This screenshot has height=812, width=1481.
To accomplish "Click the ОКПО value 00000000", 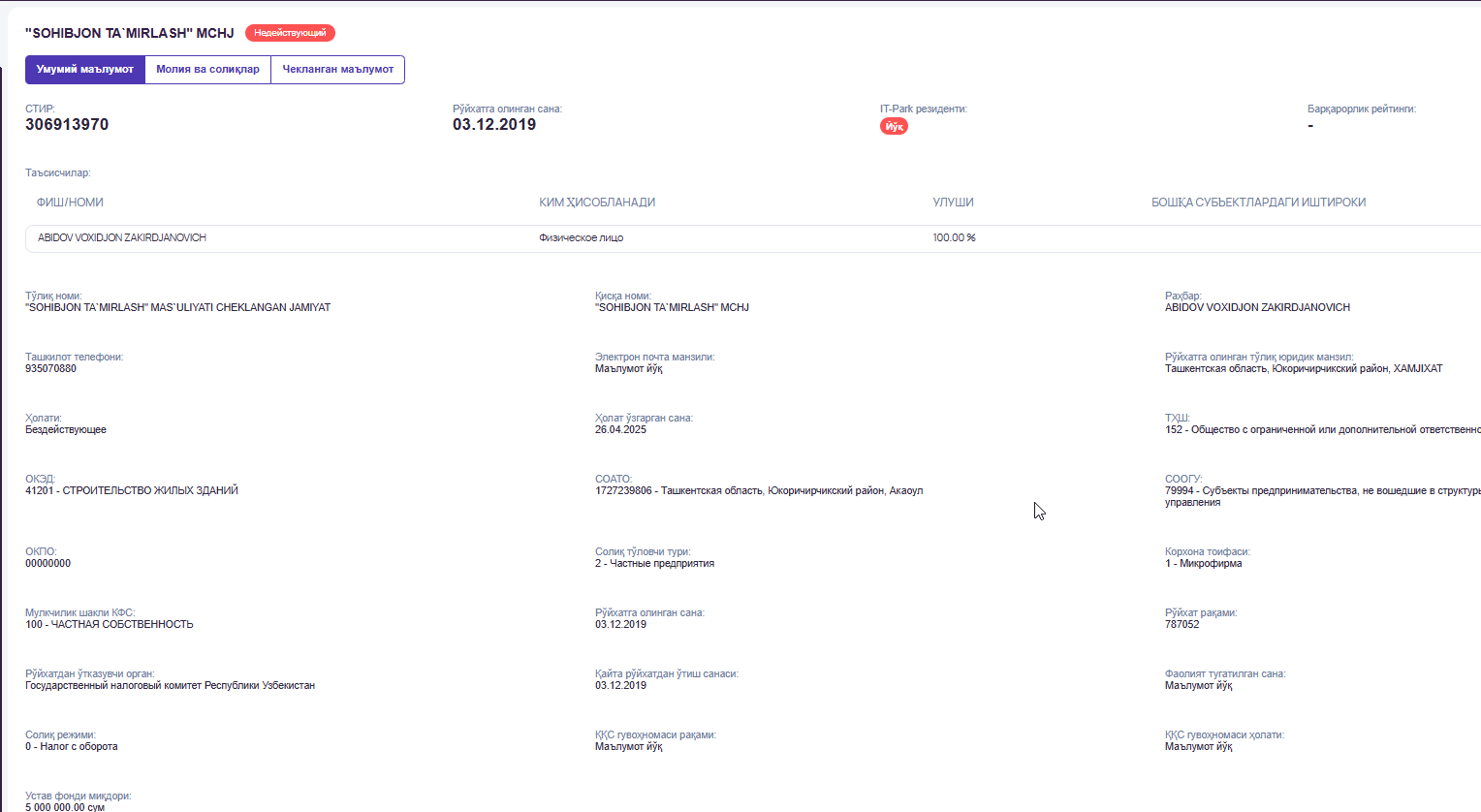I will [47, 564].
